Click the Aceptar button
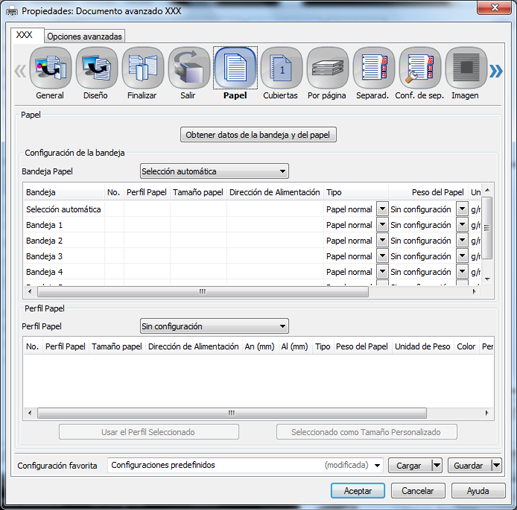 coord(358,491)
